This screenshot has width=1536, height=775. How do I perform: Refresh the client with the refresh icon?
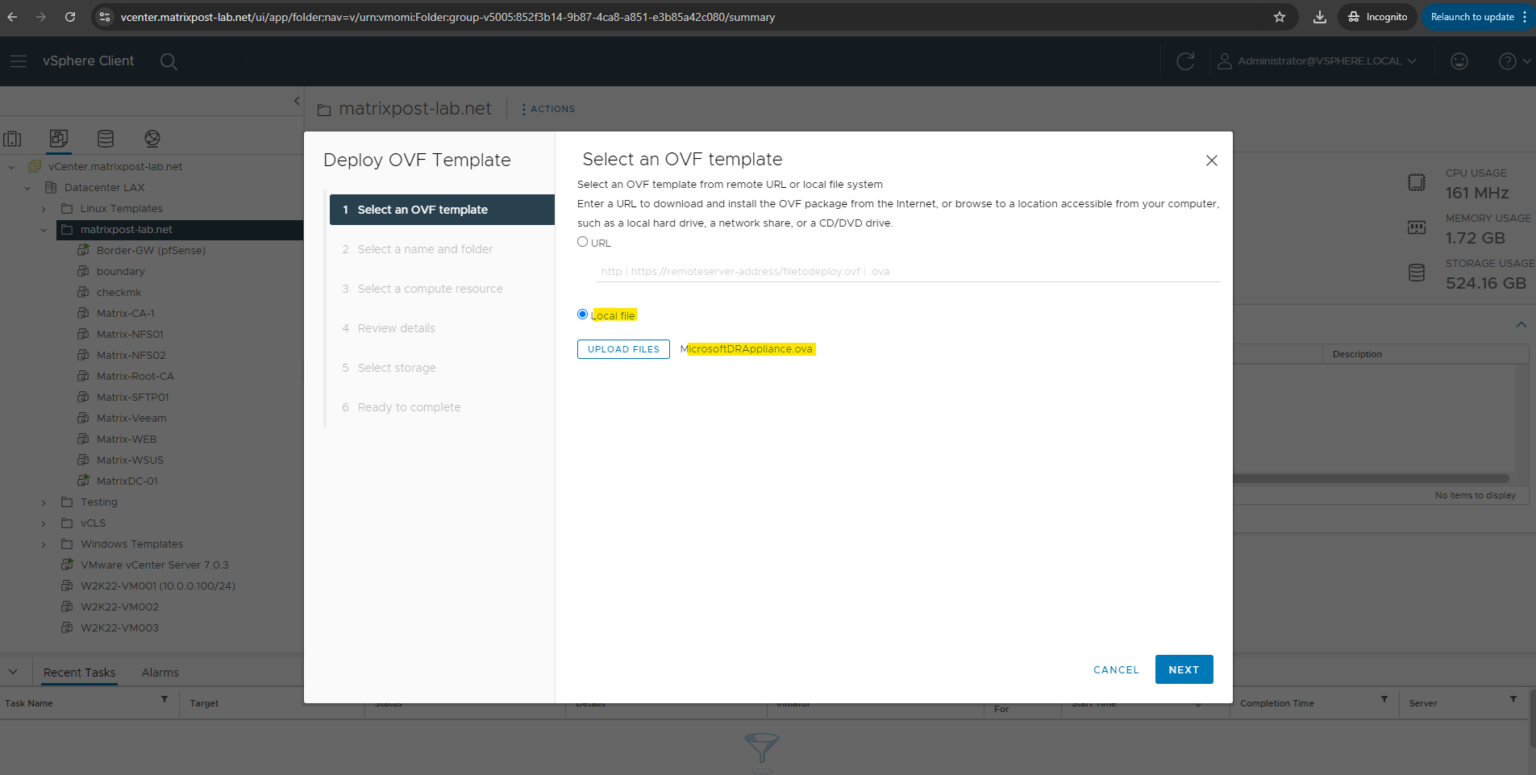pyautogui.click(x=1185, y=61)
